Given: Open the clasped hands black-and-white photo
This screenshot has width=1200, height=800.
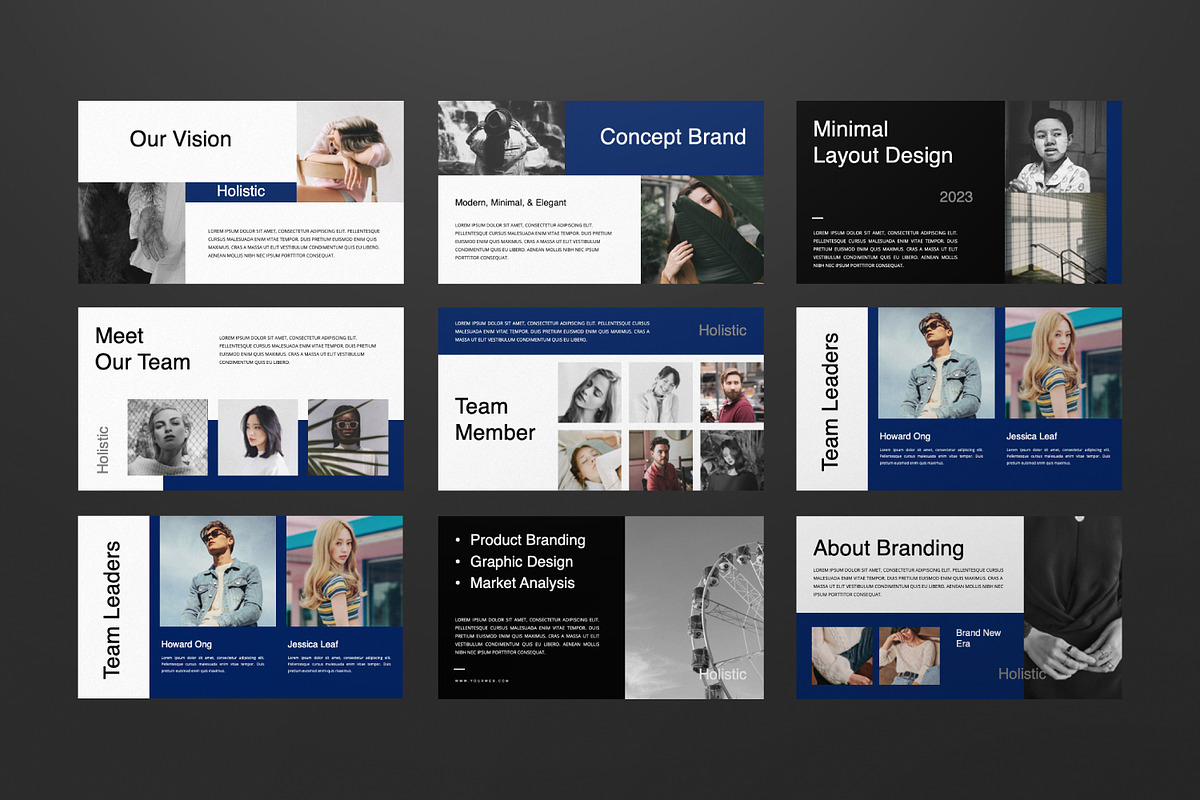Looking at the screenshot, I should tap(1073, 608).
